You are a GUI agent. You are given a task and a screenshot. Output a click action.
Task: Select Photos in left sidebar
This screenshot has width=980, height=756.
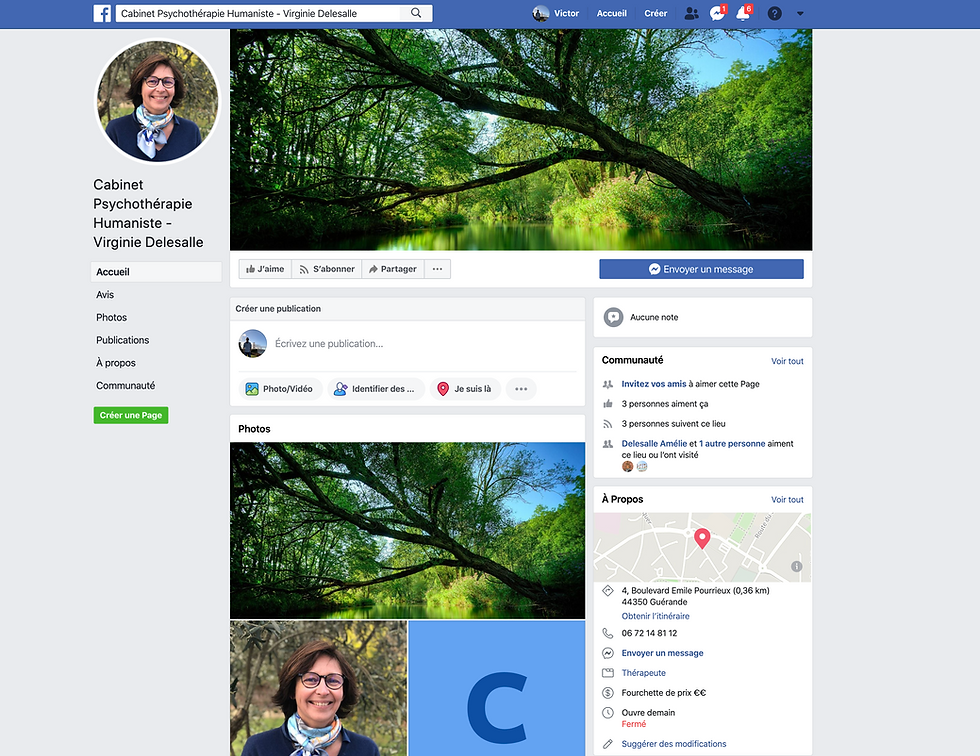point(111,317)
